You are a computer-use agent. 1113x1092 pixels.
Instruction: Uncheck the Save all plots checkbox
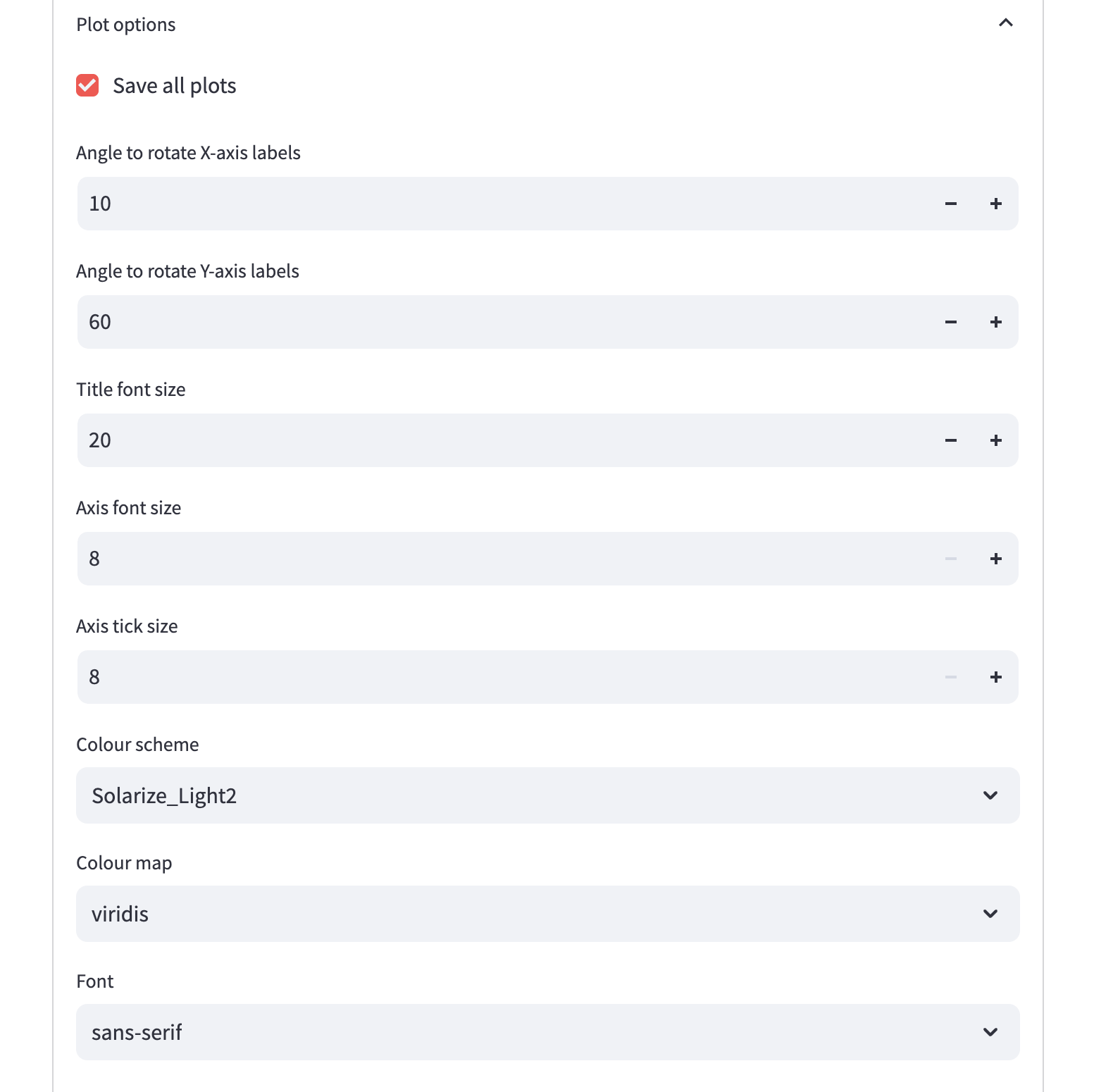click(x=87, y=85)
